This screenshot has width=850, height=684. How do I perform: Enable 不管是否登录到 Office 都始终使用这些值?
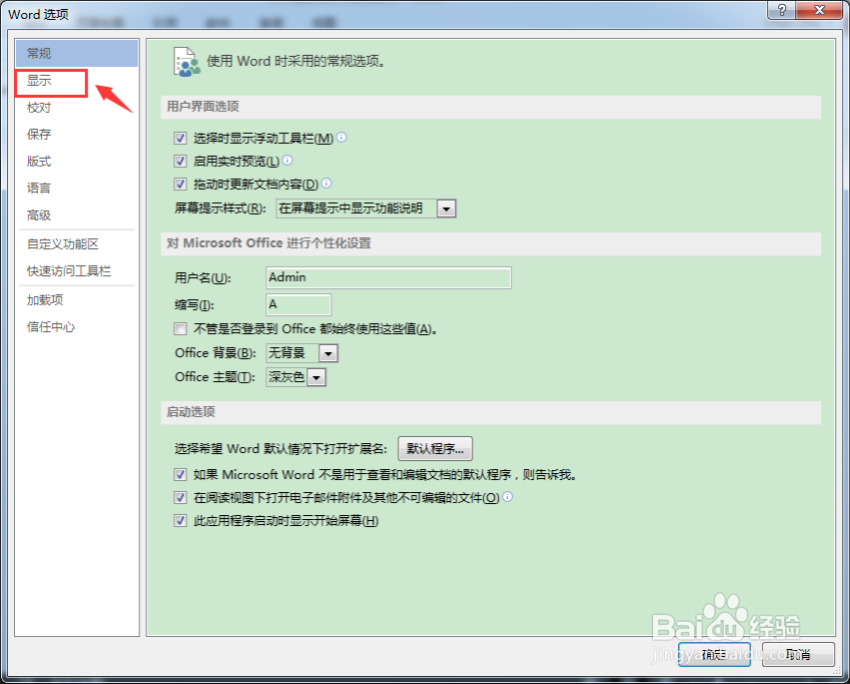click(x=180, y=328)
